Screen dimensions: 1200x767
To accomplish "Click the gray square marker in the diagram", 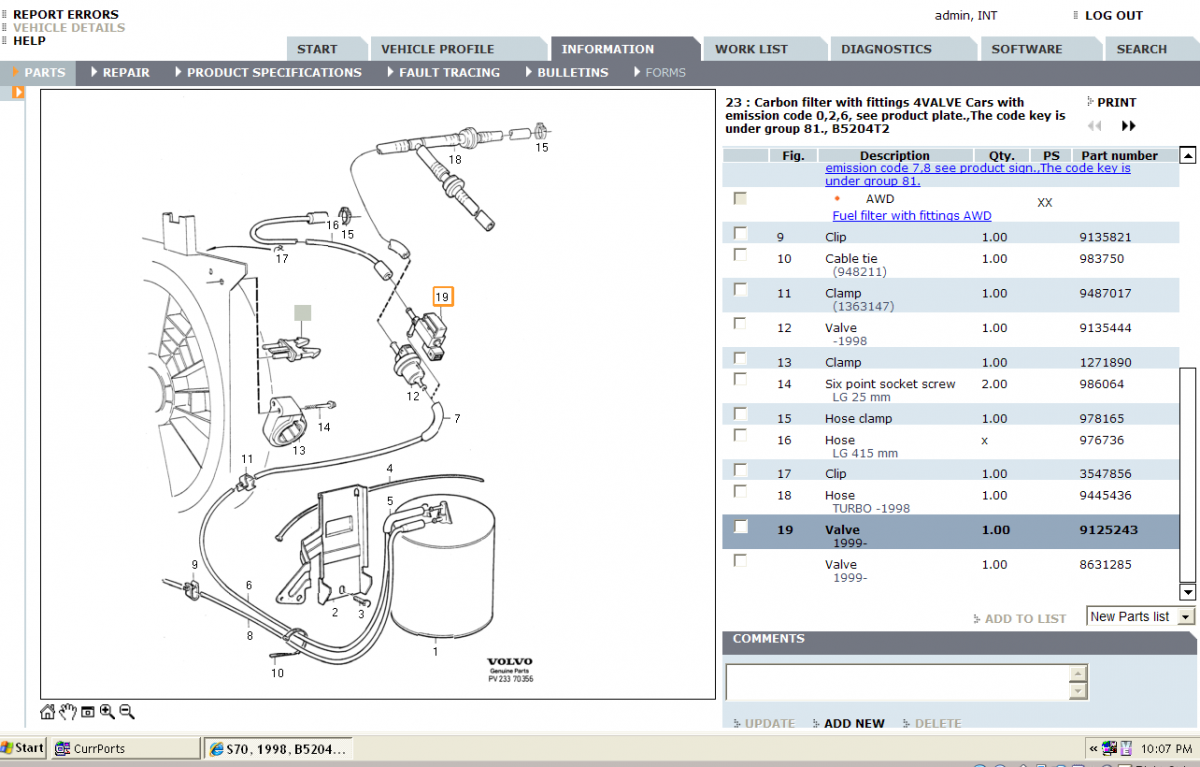I will click(302, 312).
